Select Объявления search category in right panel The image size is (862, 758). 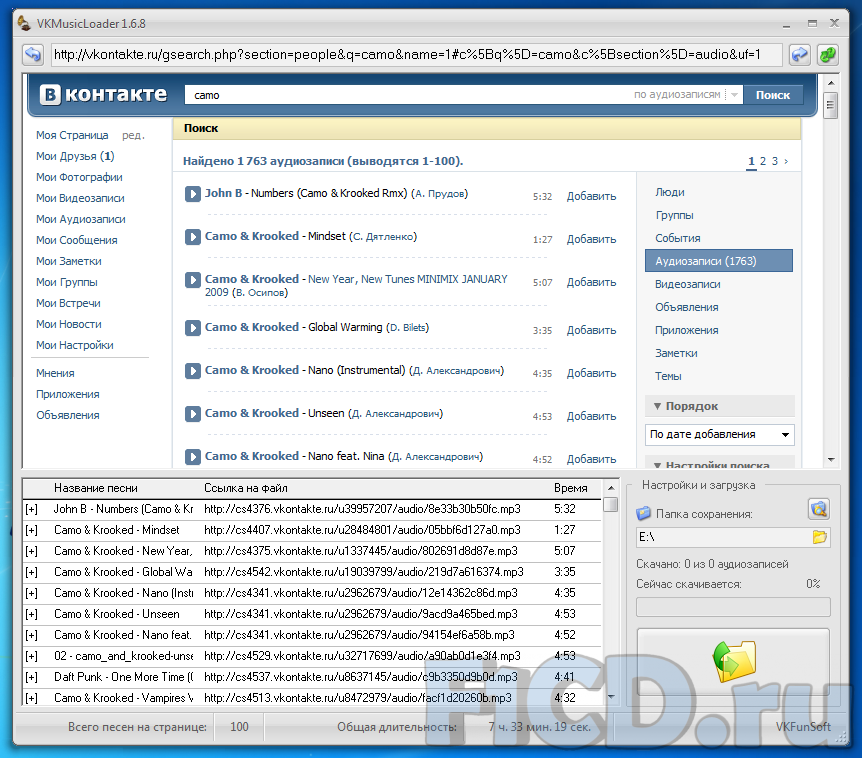(x=687, y=307)
